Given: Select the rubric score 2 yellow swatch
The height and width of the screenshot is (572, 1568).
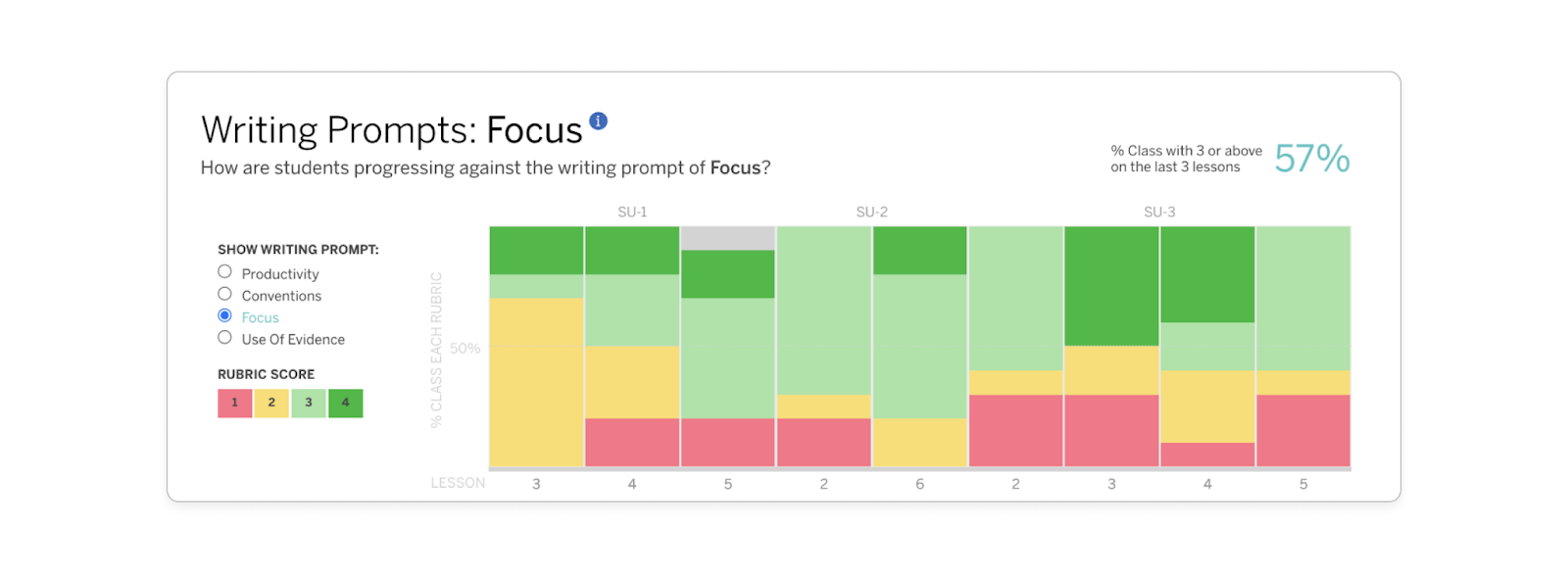Looking at the screenshot, I should pyautogui.click(x=270, y=403).
